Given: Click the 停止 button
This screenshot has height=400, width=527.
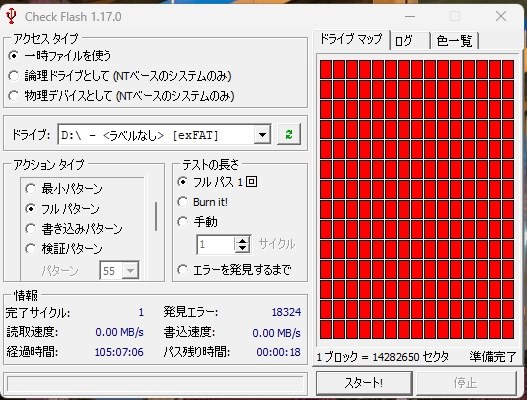Looking at the screenshot, I should 466,383.
